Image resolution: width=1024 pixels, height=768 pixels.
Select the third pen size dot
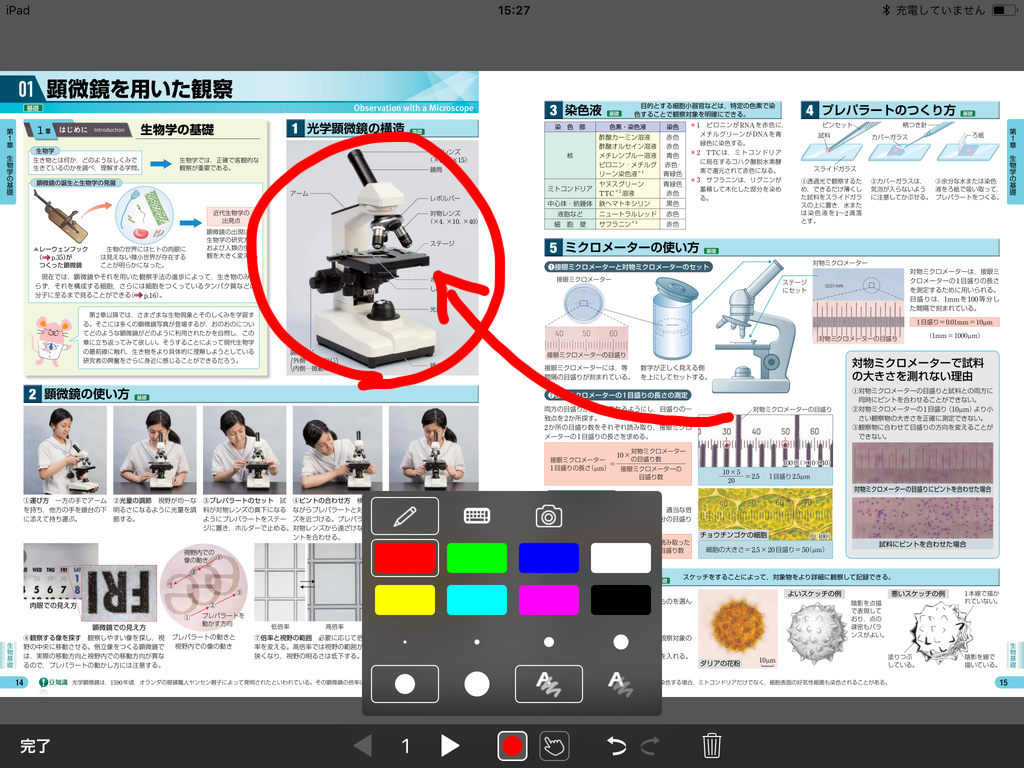pyautogui.click(x=549, y=642)
